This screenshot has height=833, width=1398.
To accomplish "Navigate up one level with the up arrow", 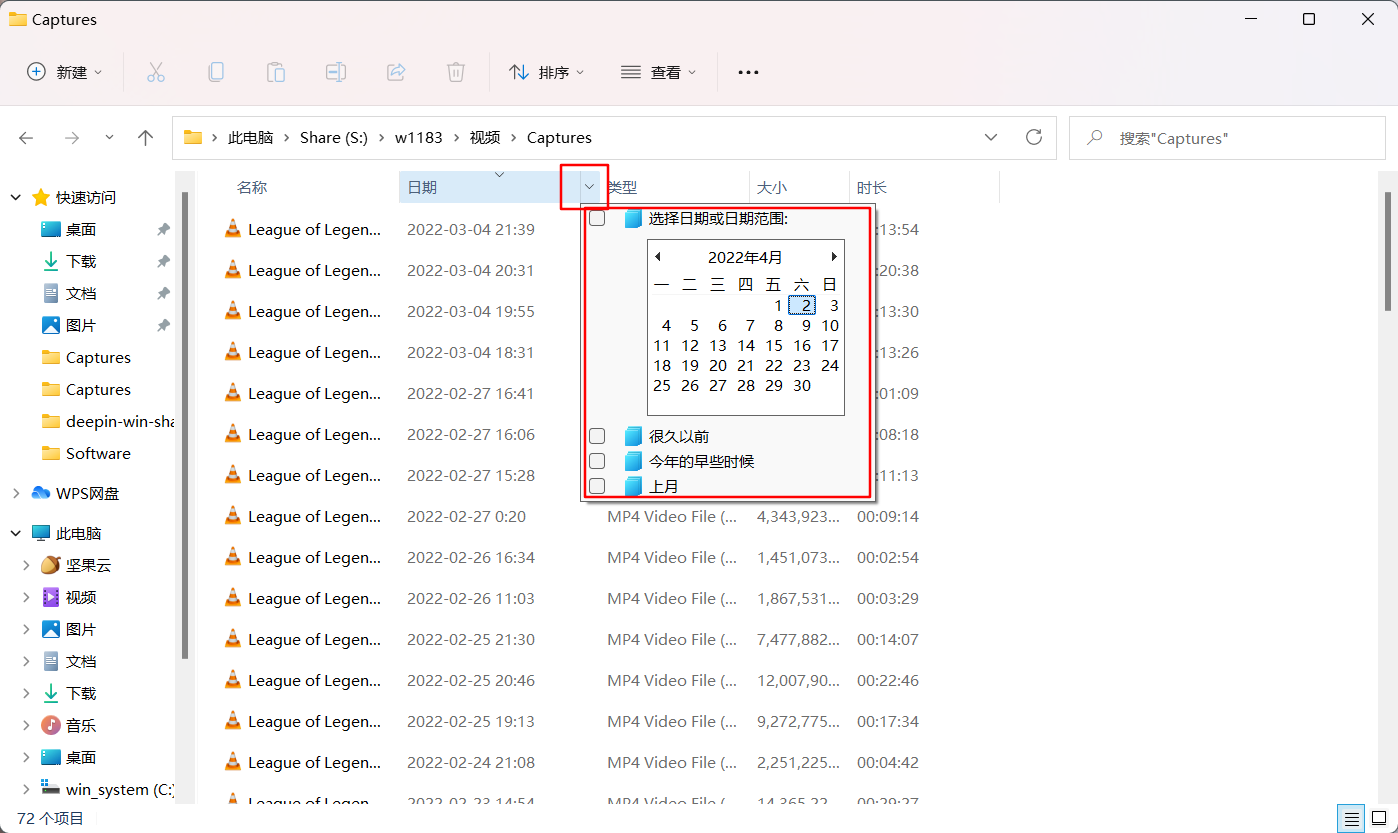I will point(145,137).
